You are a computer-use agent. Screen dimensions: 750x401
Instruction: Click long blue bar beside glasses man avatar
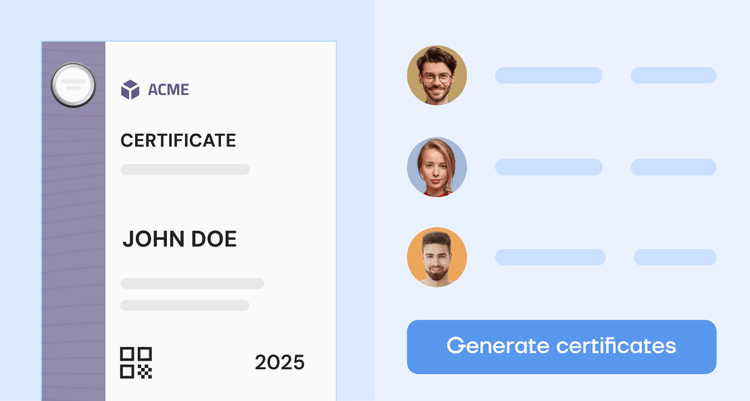(548, 75)
